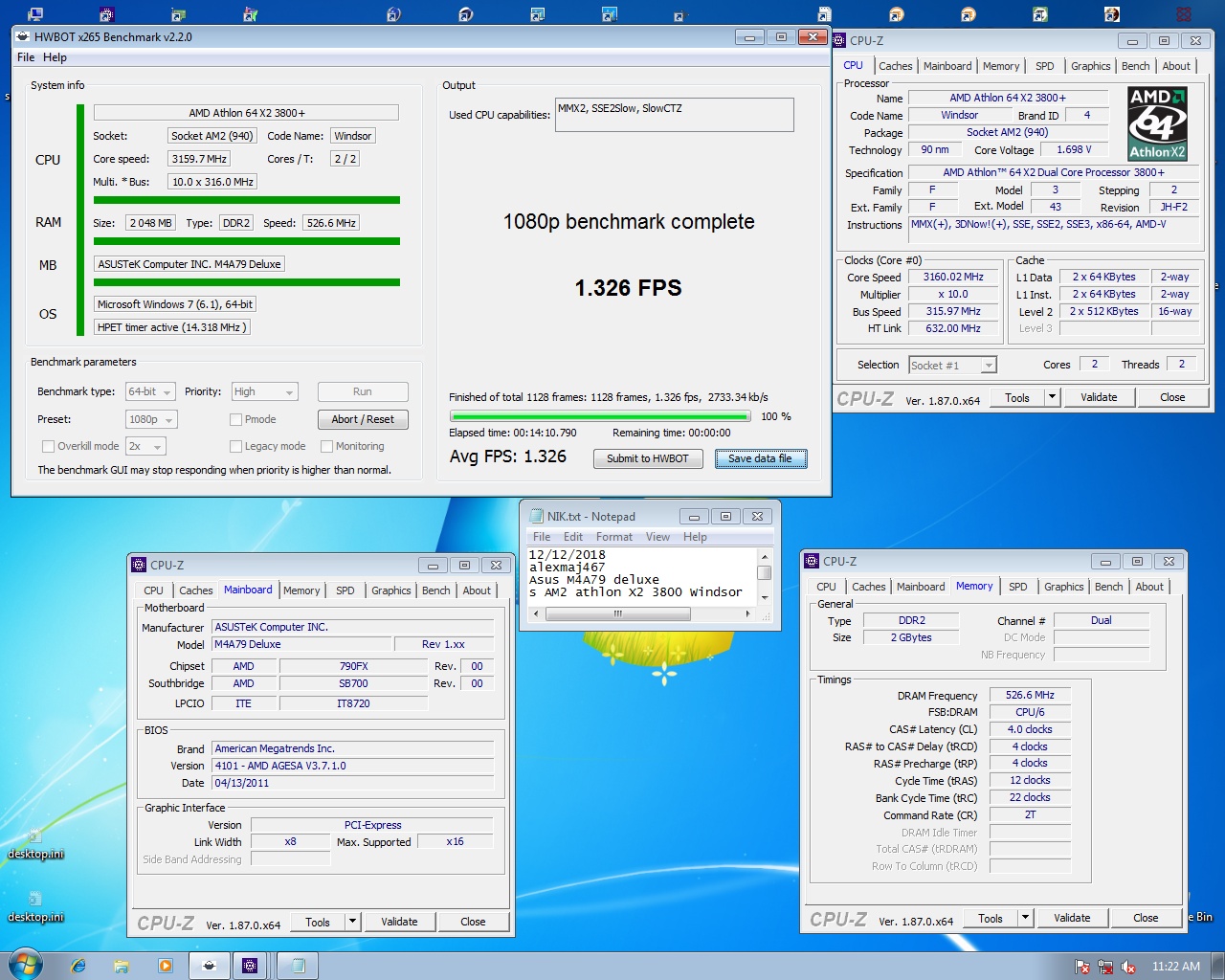Screen dimensions: 1225x980
Task: Expand Tools arrow in CPU-Z Mainboard window
Action: tap(353, 922)
